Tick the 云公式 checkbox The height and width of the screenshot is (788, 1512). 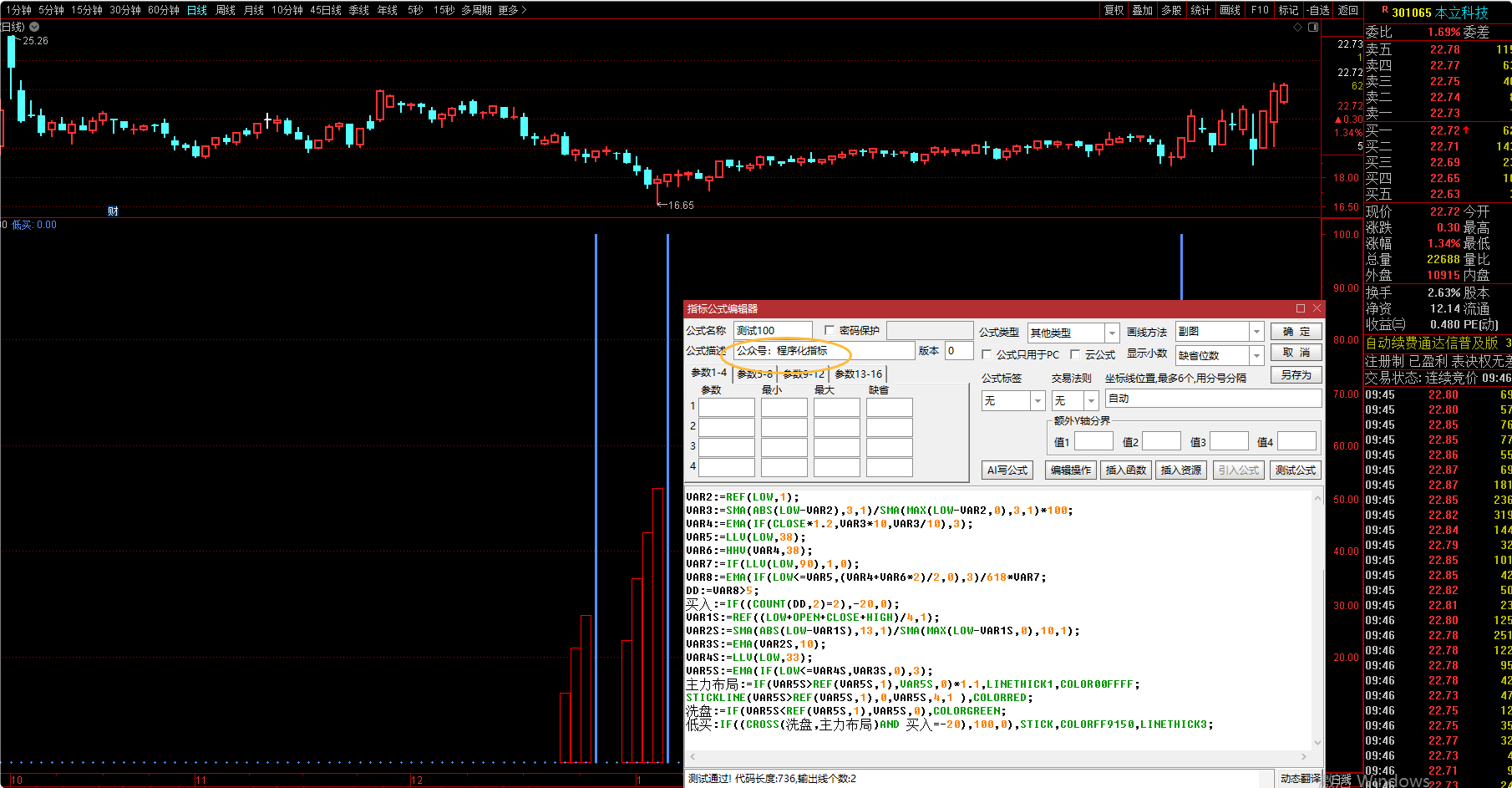pyautogui.click(x=1075, y=354)
